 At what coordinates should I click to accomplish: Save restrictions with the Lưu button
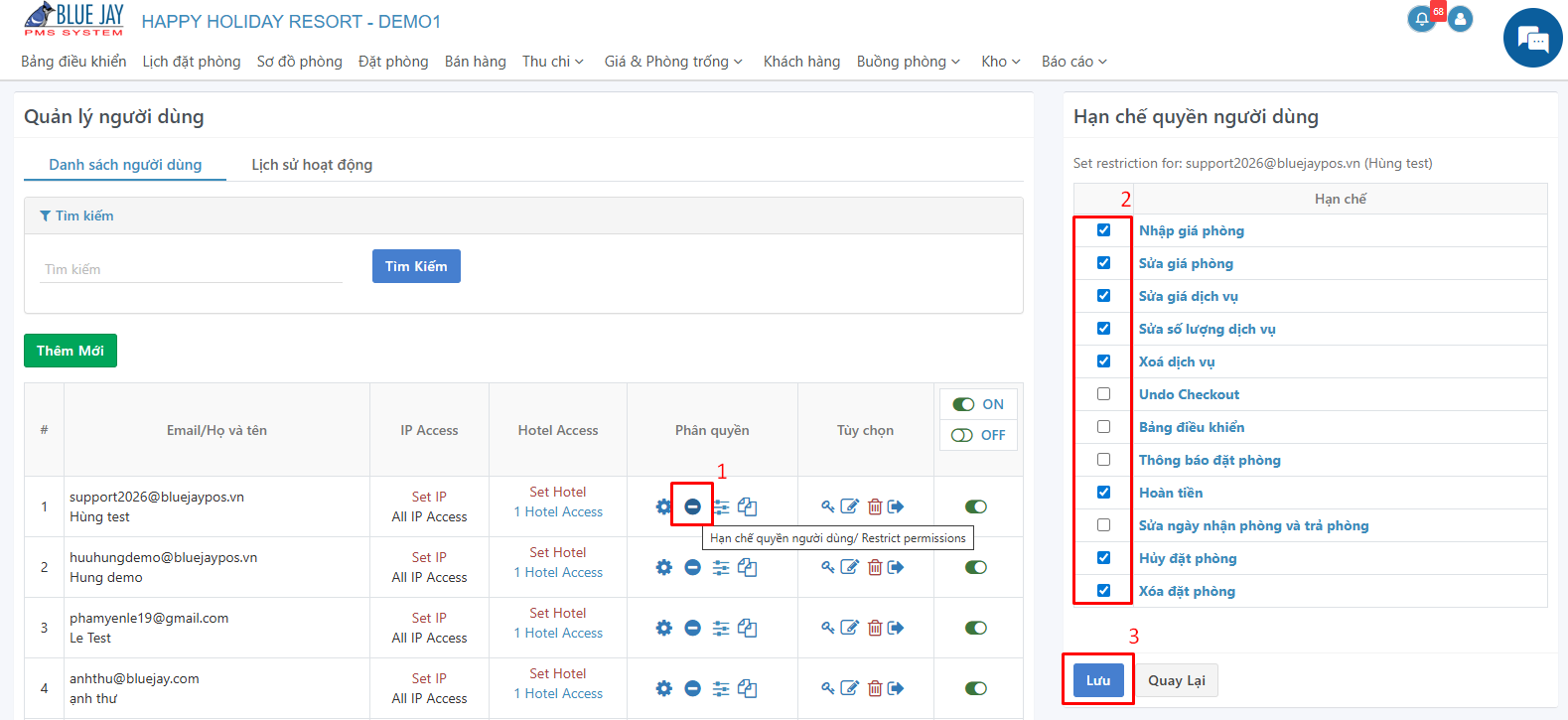tap(1098, 680)
